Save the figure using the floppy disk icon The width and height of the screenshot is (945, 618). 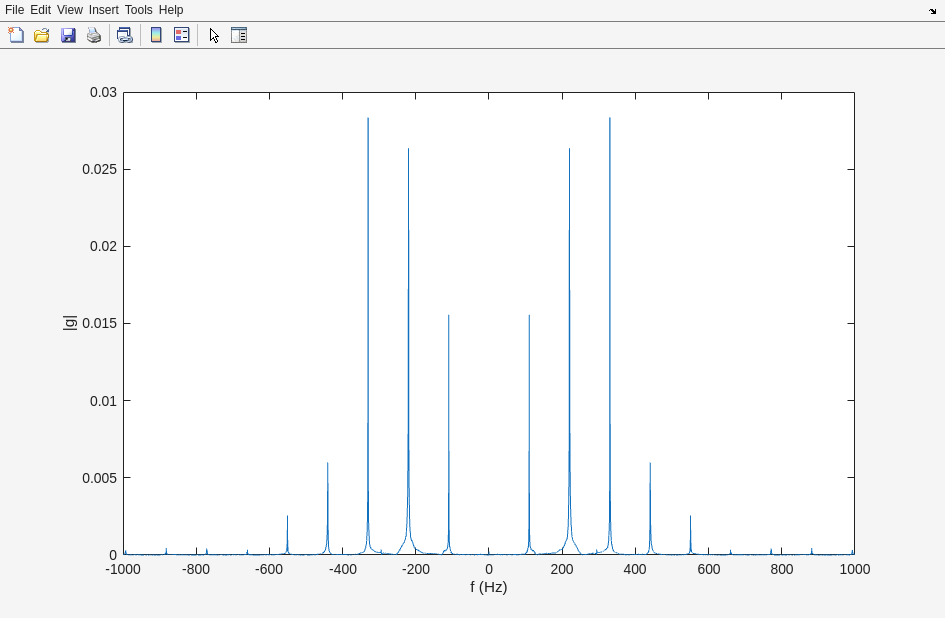(68, 35)
